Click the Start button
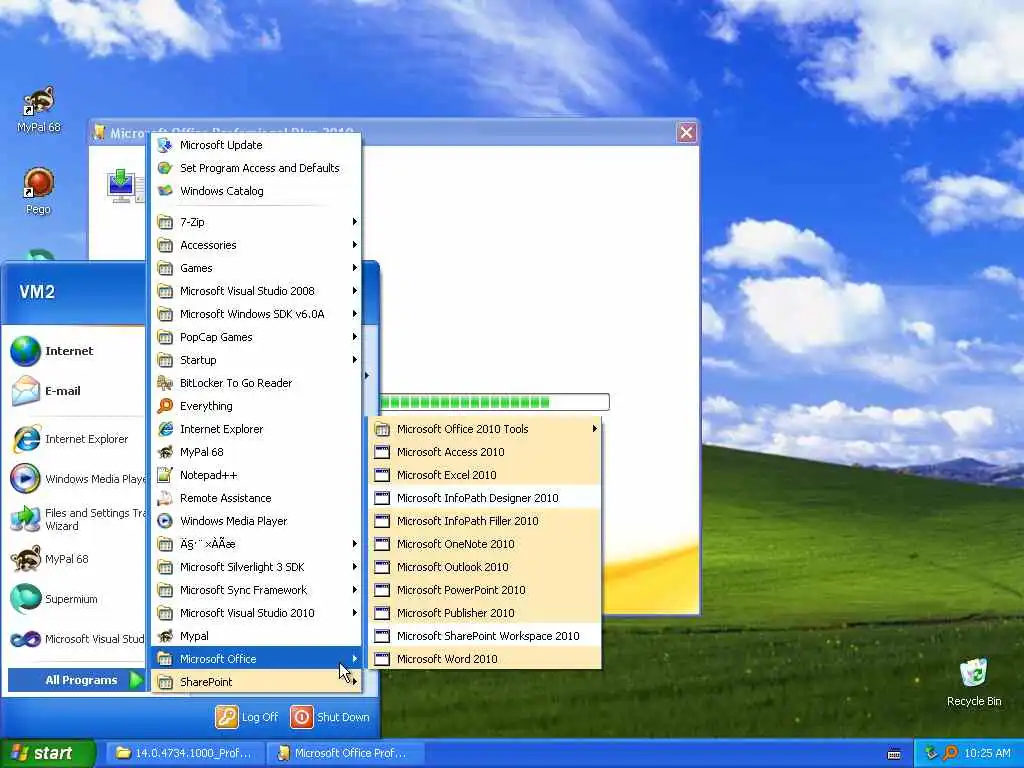The image size is (1024, 768). [48, 753]
